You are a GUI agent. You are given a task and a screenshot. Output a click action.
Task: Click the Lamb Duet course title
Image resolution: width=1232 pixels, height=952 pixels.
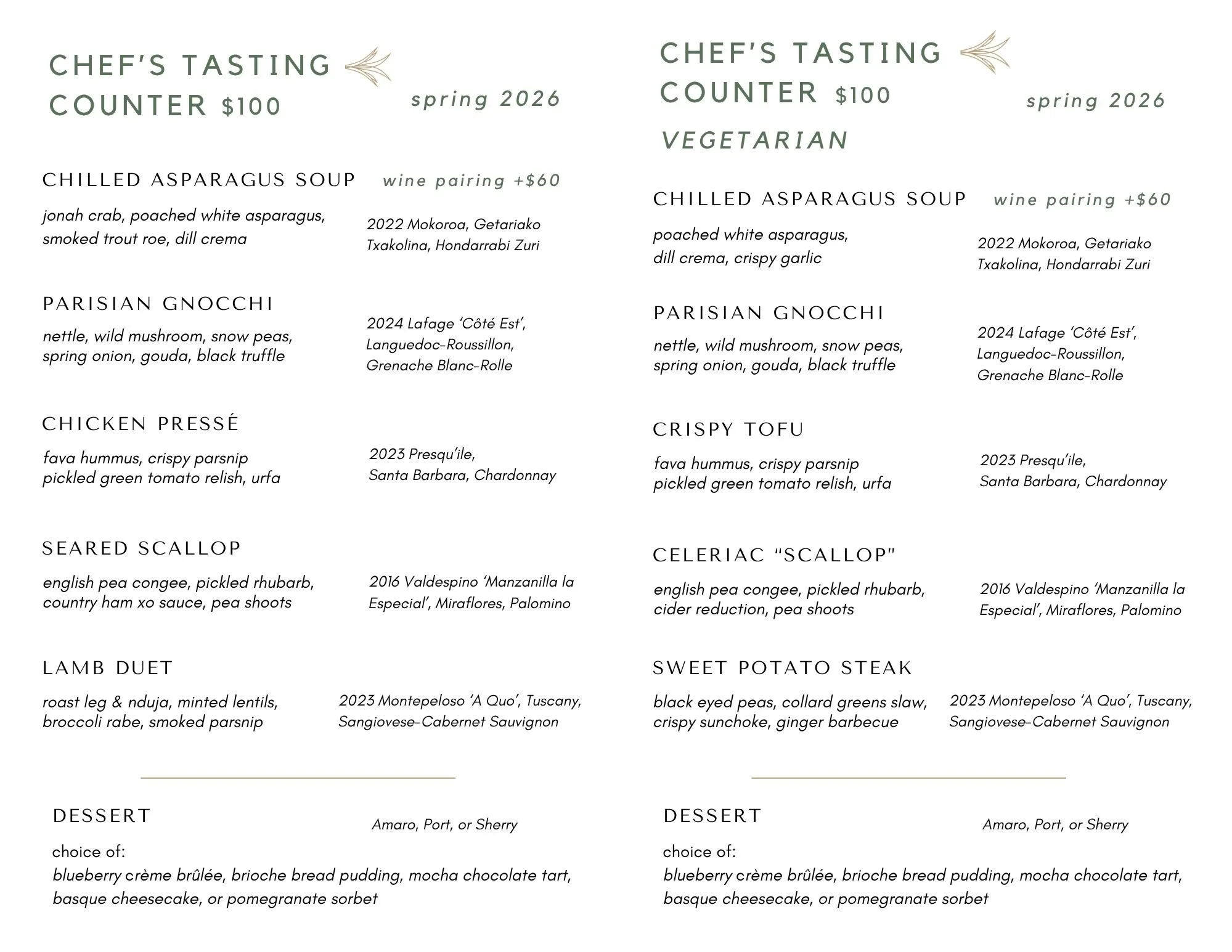coord(108,668)
